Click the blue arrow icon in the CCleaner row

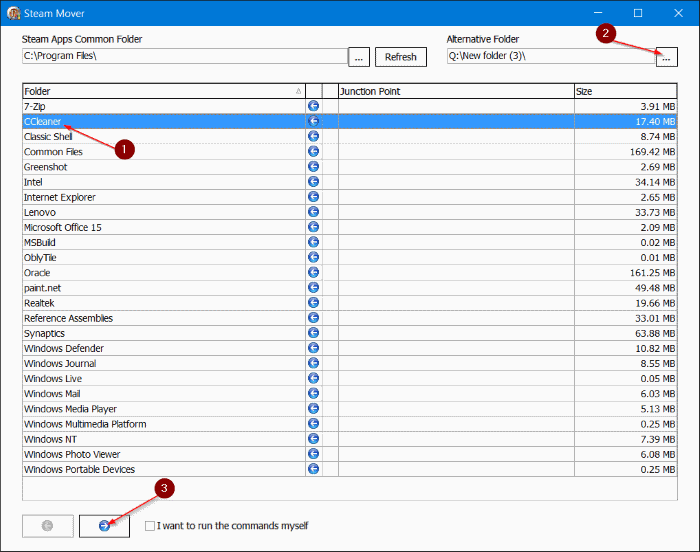point(314,121)
